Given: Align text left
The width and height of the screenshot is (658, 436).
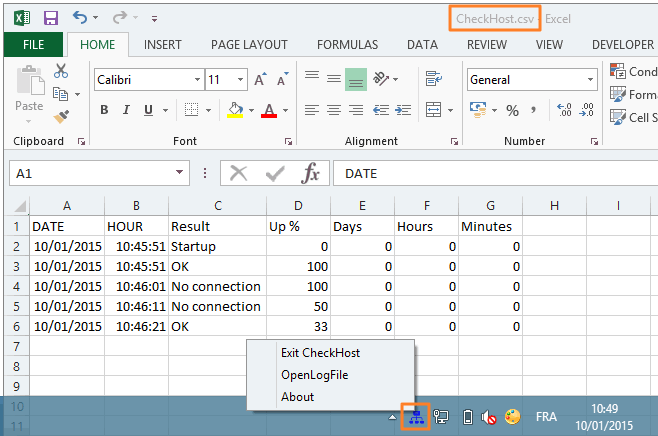Looking at the screenshot, I should tap(312, 110).
